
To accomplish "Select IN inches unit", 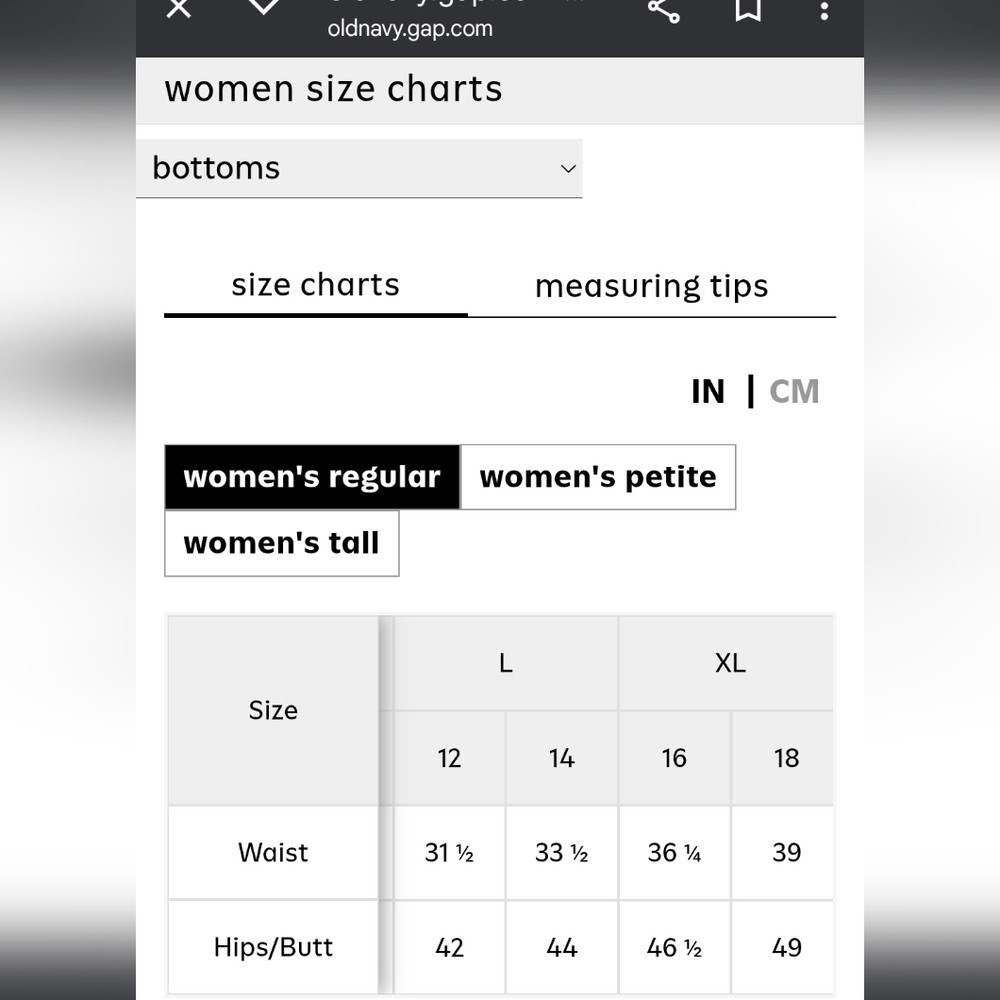I will [708, 392].
